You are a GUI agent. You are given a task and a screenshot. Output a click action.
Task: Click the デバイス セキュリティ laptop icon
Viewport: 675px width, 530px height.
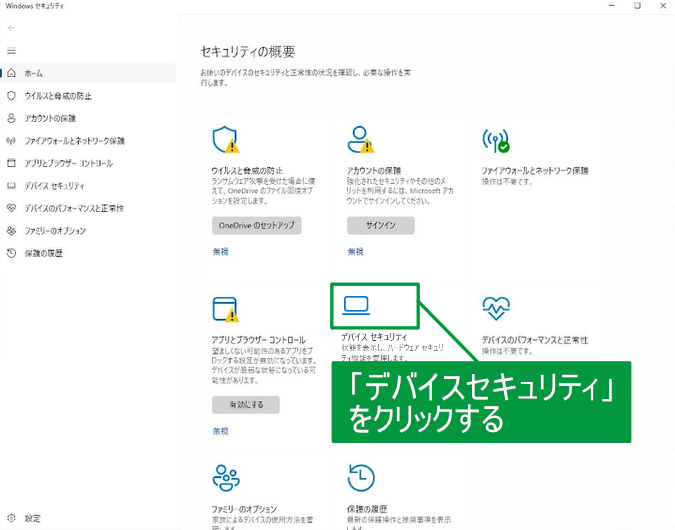356,305
